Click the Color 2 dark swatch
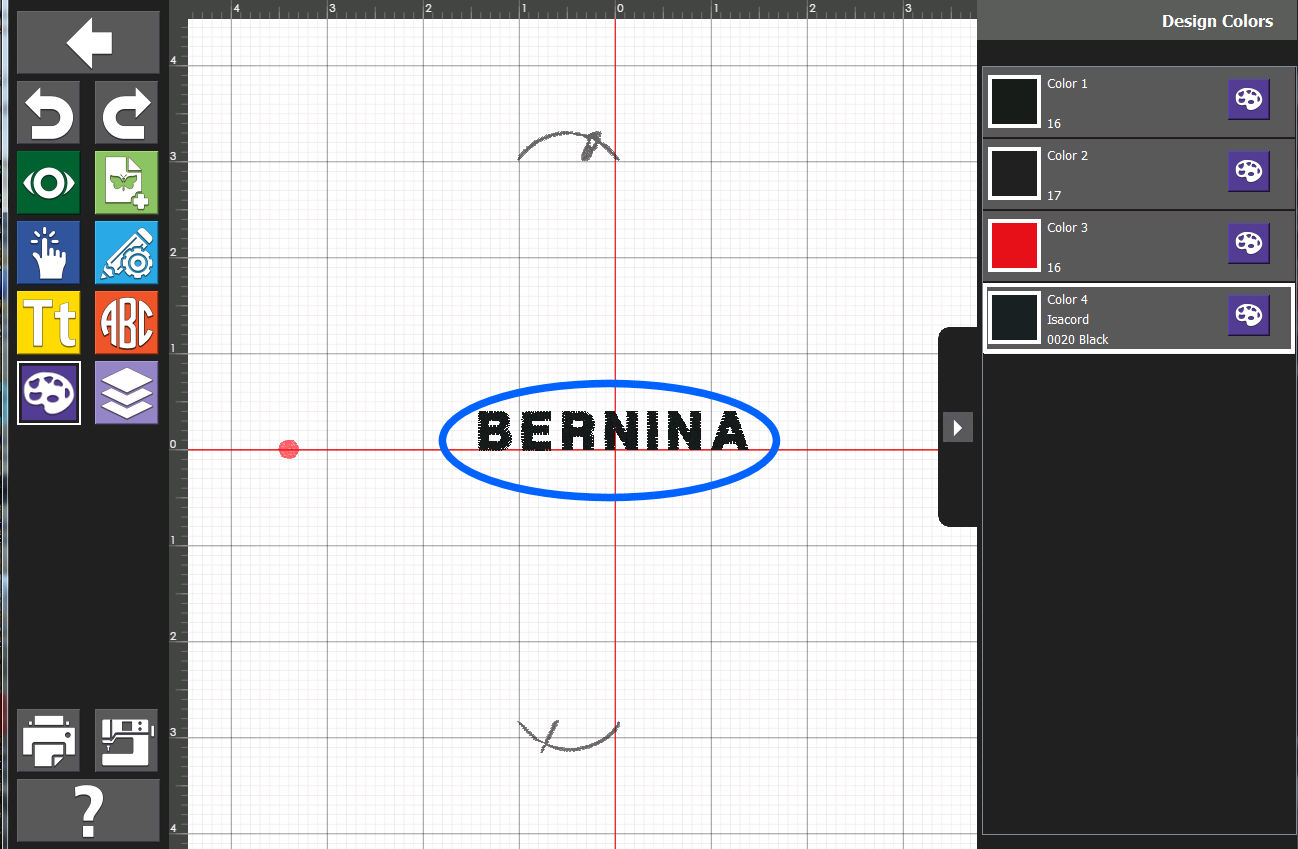This screenshot has width=1298, height=849. coord(1014,174)
